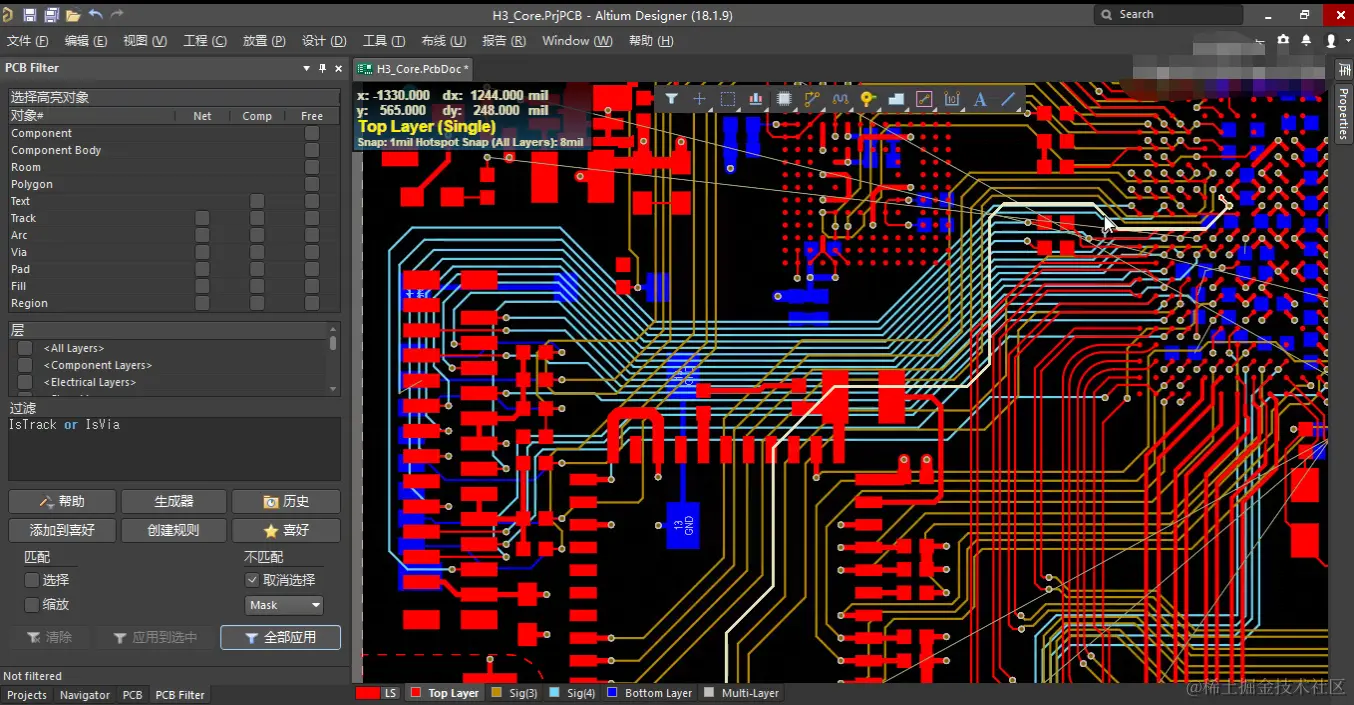Activate the place component chip icon
This screenshot has height=705, width=1354.
(x=784, y=99)
